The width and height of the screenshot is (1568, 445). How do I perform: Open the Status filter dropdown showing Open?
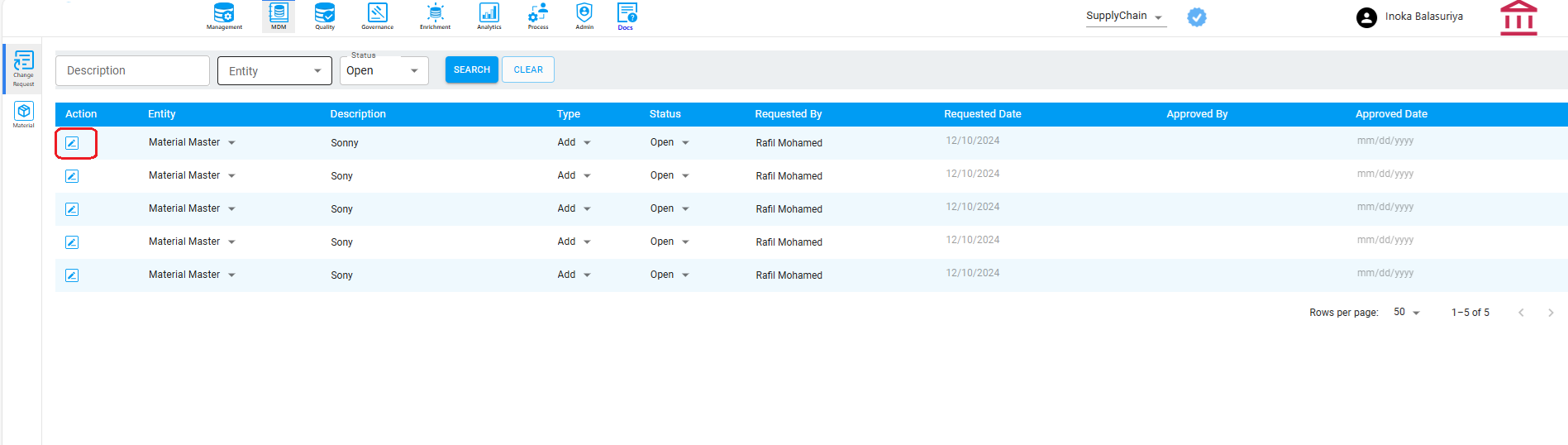point(384,71)
